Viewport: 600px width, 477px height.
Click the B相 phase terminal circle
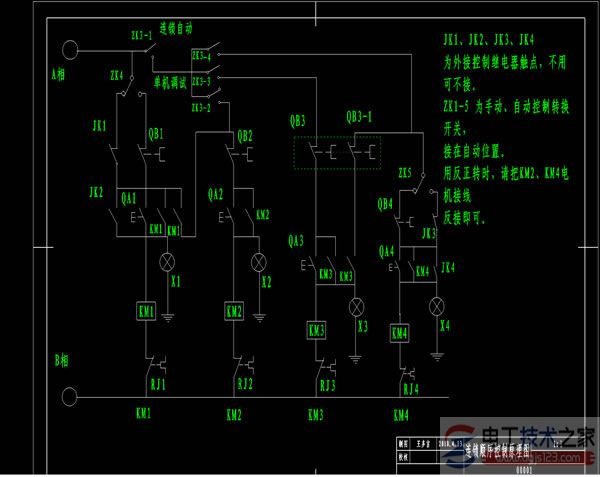pyautogui.click(x=69, y=397)
